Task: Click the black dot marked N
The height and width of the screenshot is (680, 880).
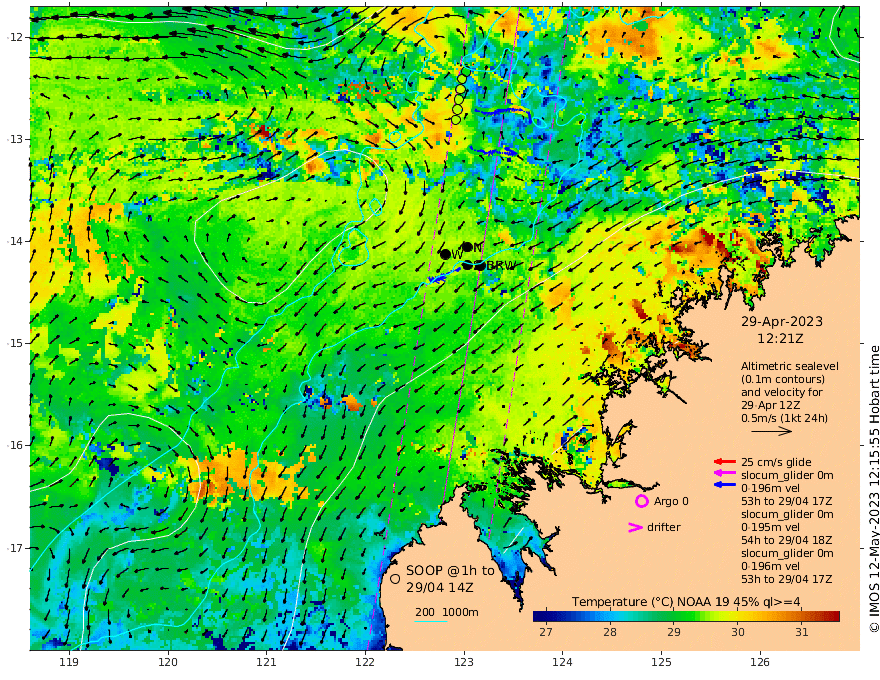Action: pos(467,246)
